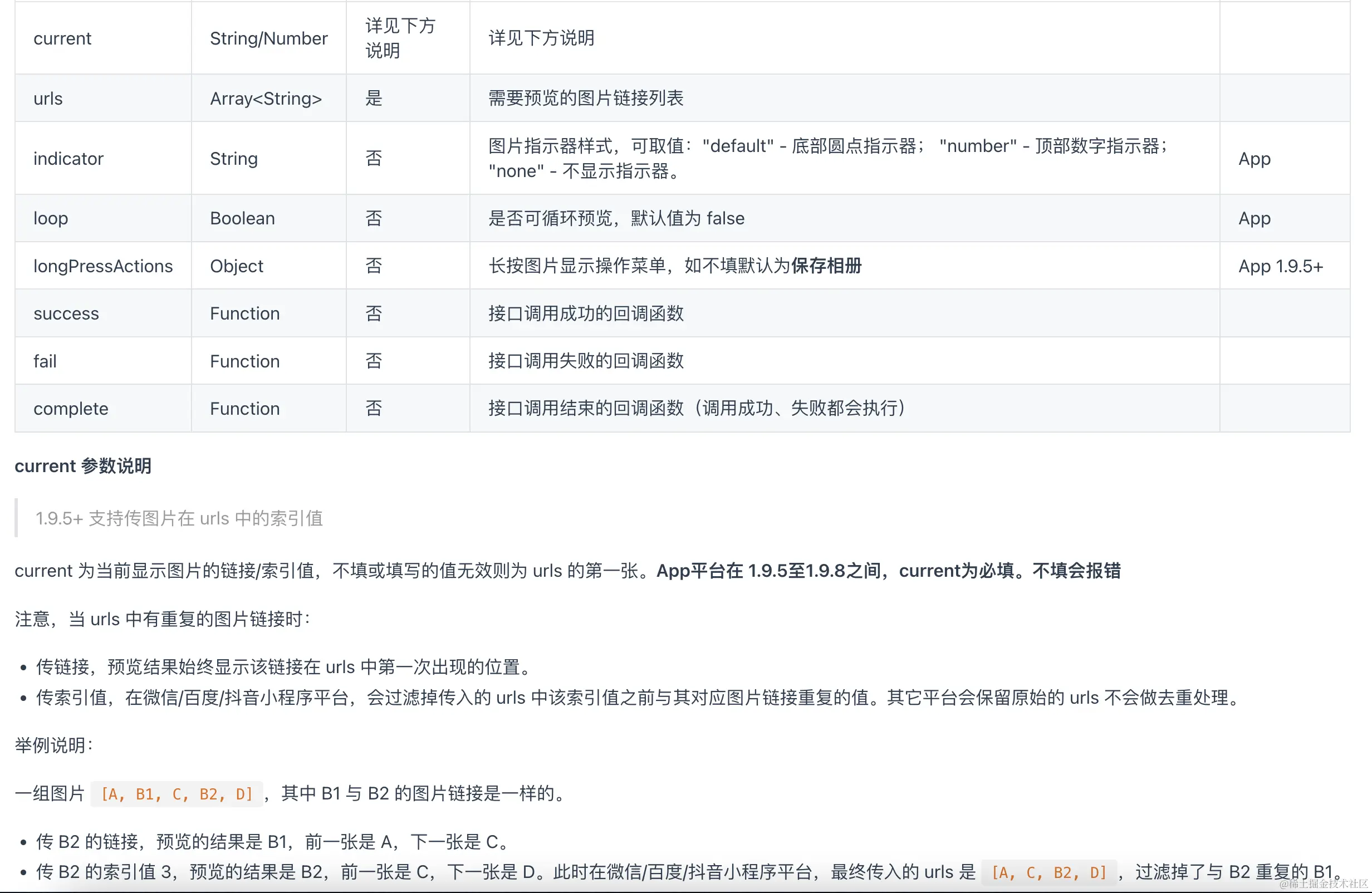Click the 'App 1.9.5+' platform cell

pyautogui.click(x=1280, y=266)
